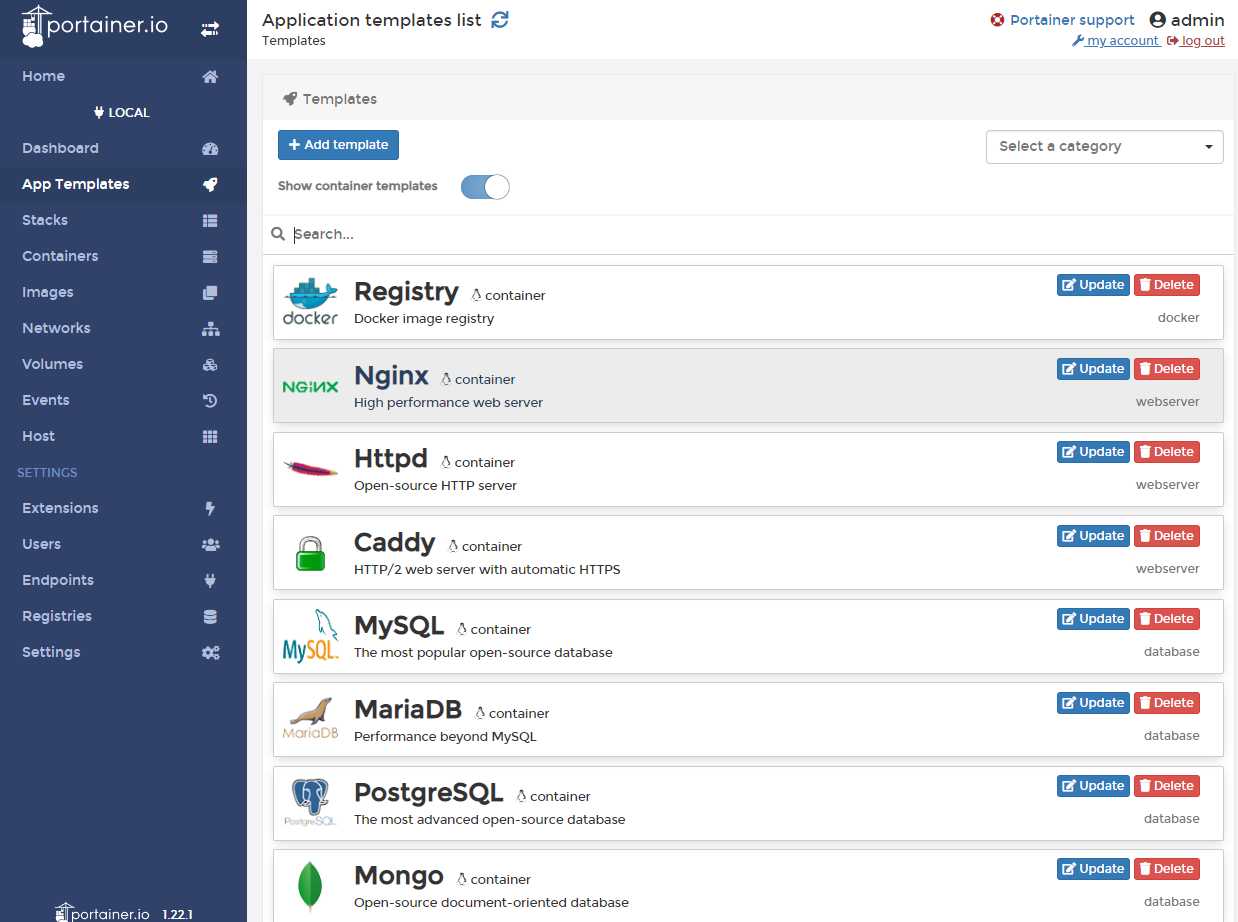Click the Volumes cubes icon
The width and height of the screenshot is (1238, 922).
(210, 365)
